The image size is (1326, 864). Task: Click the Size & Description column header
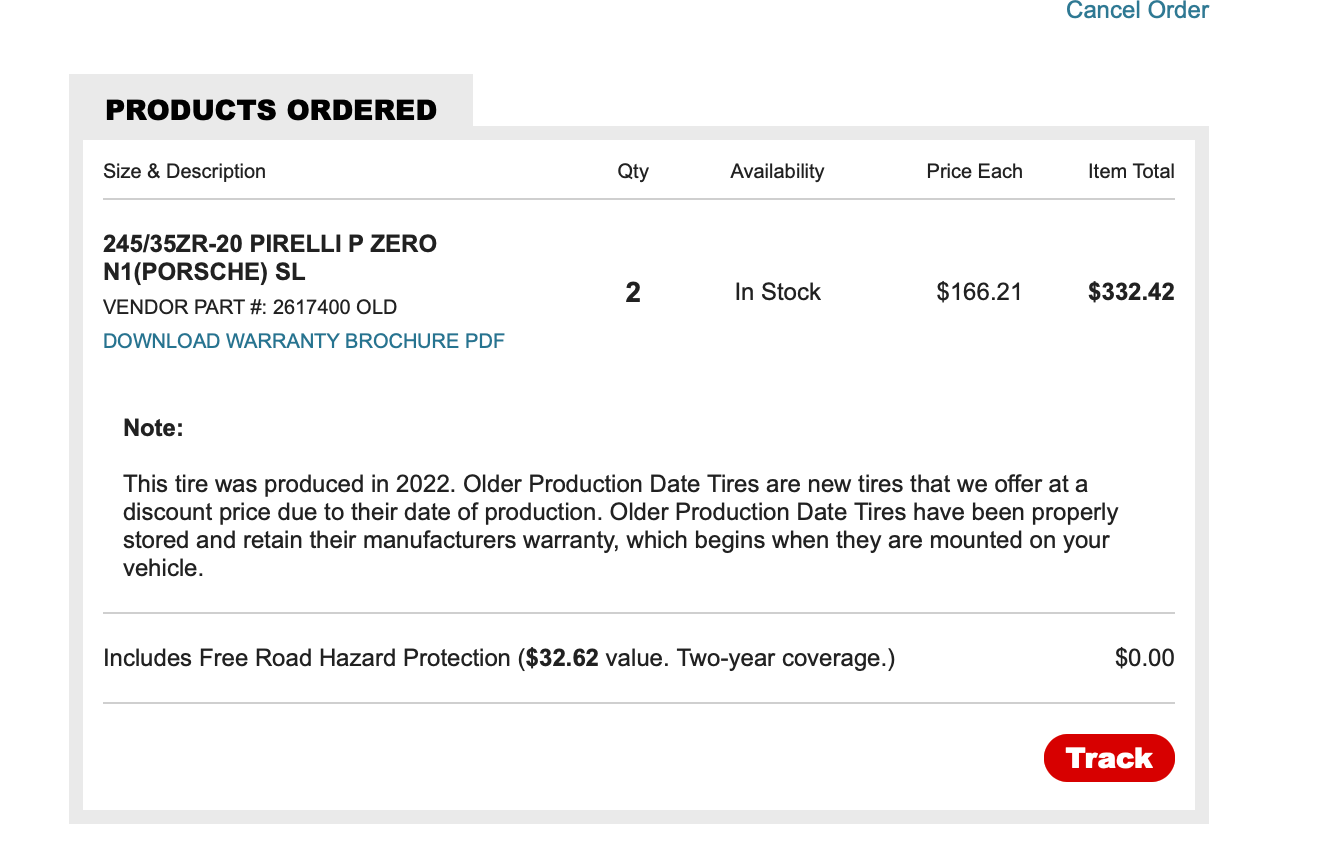click(x=184, y=171)
